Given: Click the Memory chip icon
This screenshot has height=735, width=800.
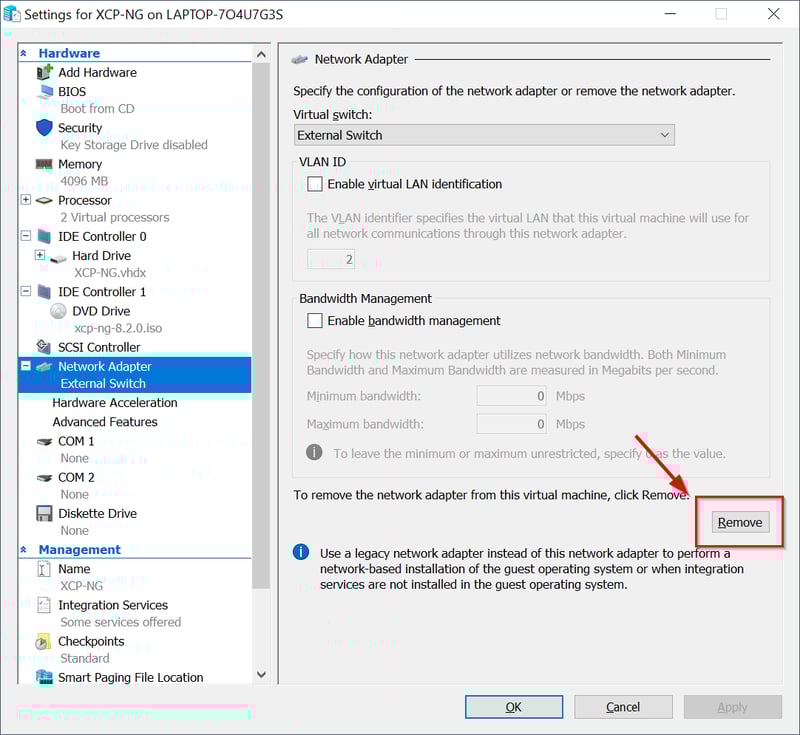Looking at the screenshot, I should [x=44, y=164].
